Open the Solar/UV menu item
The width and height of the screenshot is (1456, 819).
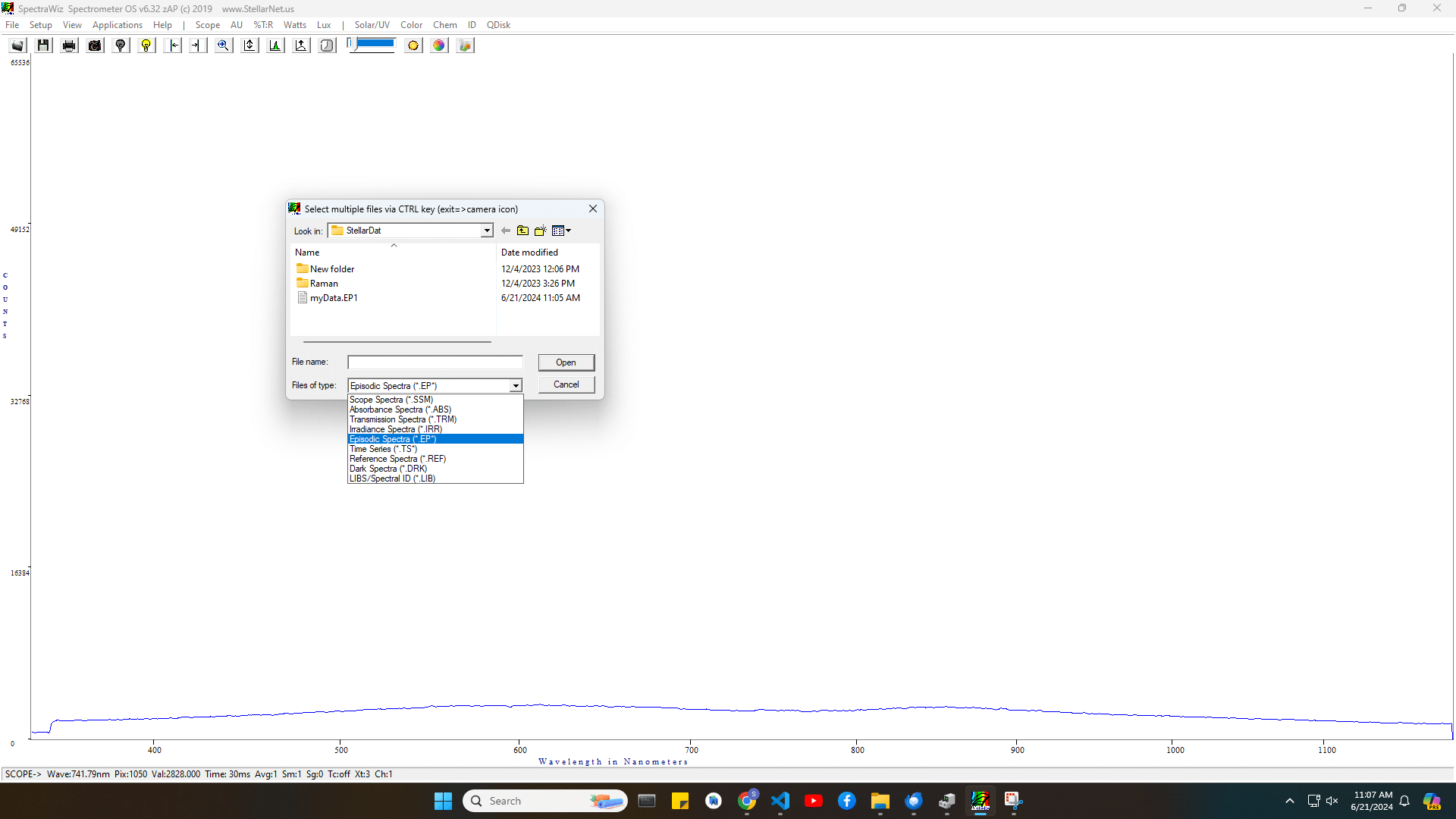pos(372,25)
